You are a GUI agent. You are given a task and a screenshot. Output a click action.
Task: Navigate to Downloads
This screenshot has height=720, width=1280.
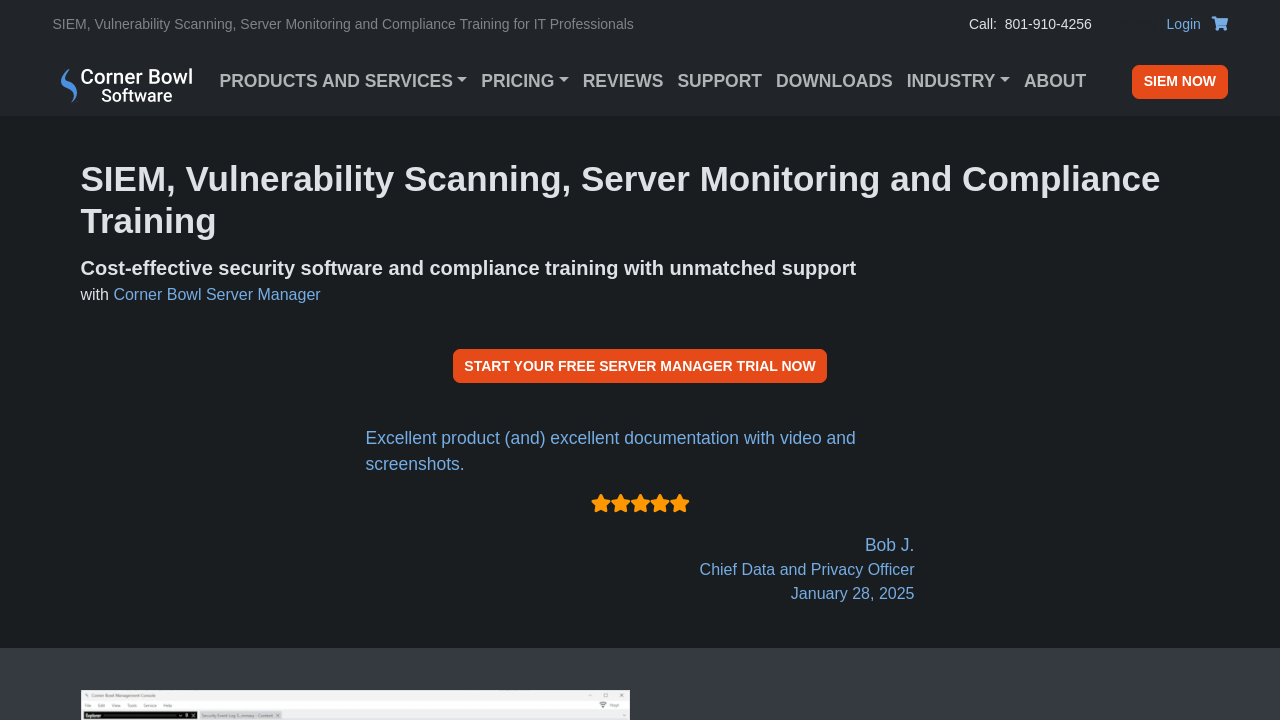point(834,81)
